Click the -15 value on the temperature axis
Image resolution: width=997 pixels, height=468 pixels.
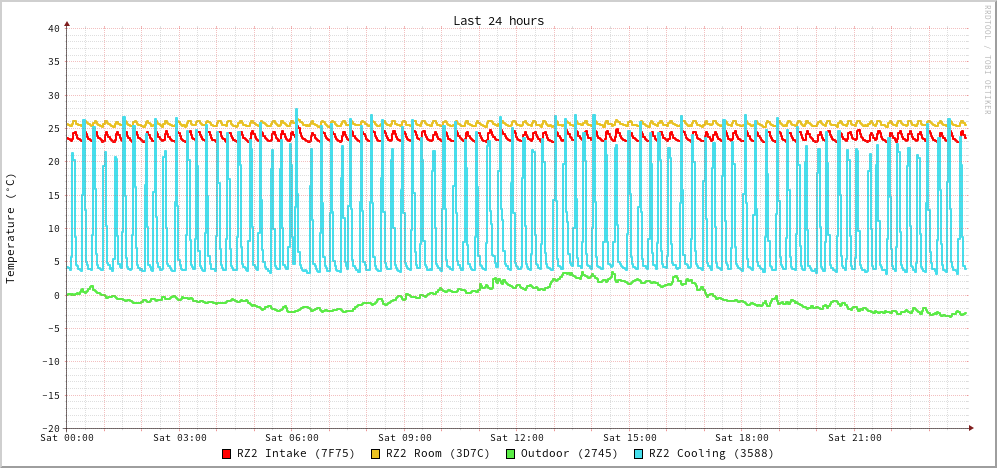click(x=51, y=395)
